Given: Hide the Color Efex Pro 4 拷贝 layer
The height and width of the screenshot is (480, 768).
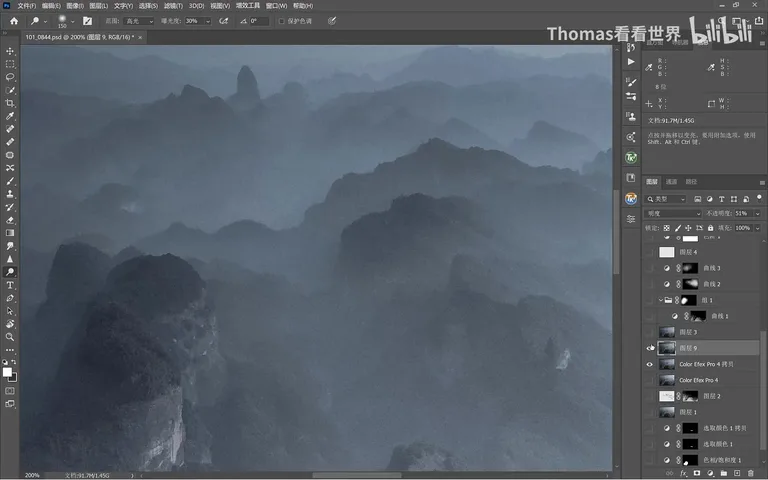Looking at the screenshot, I should click(649, 364).
